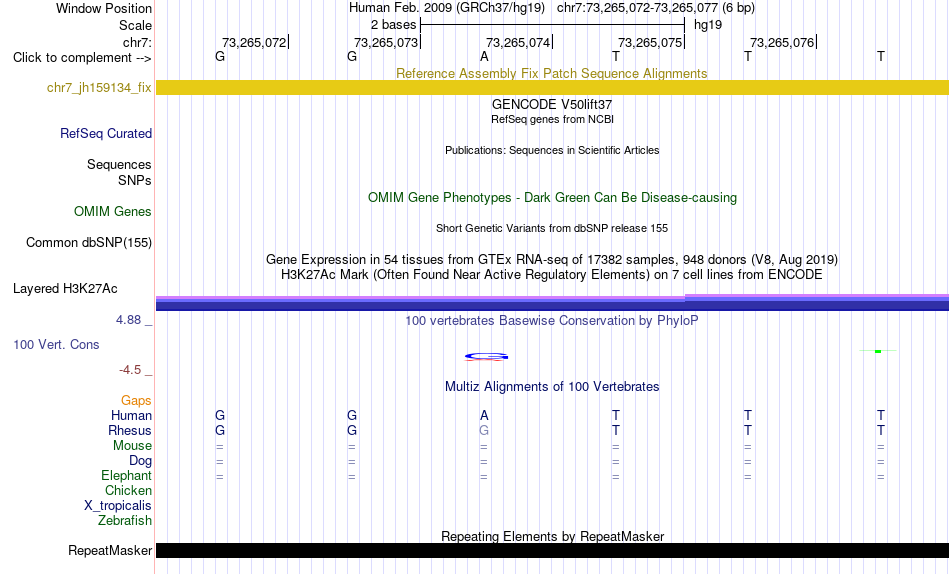Click the orange Gaps label

[x=136, y=401]
